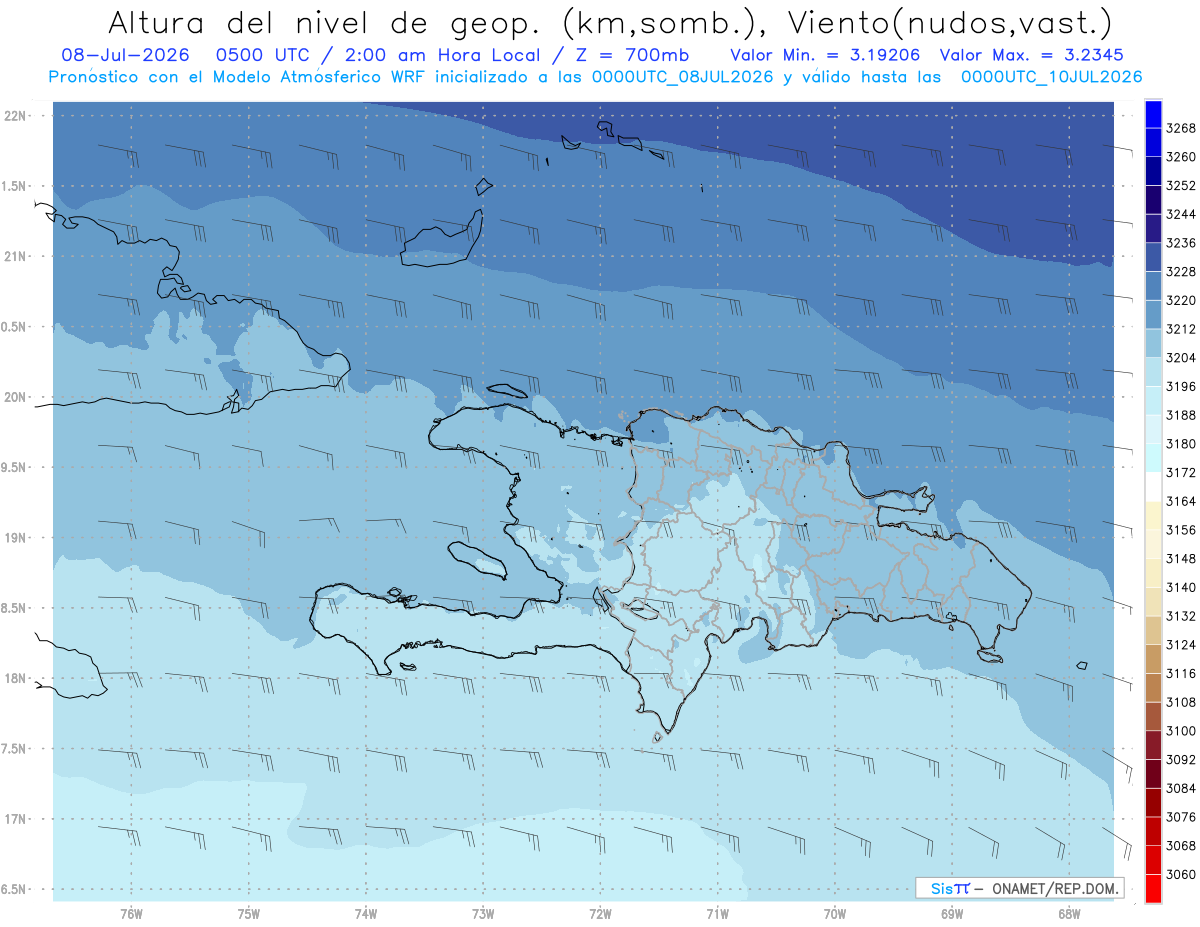Click the '21N' latitude label

14,256
